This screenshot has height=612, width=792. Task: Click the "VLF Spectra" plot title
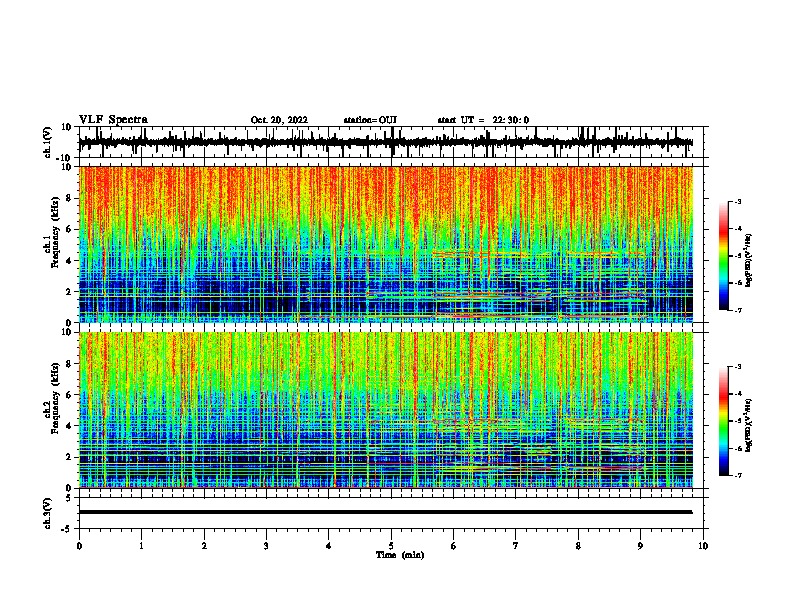113,120
